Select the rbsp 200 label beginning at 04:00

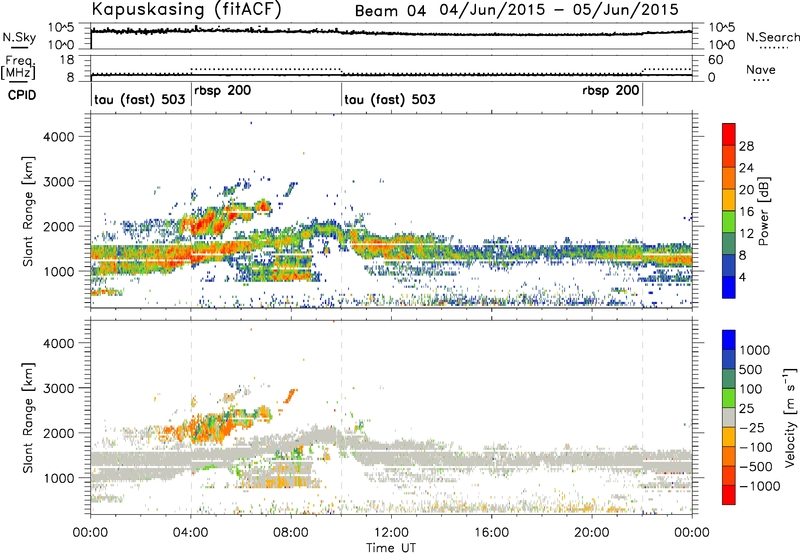[222, 91]
